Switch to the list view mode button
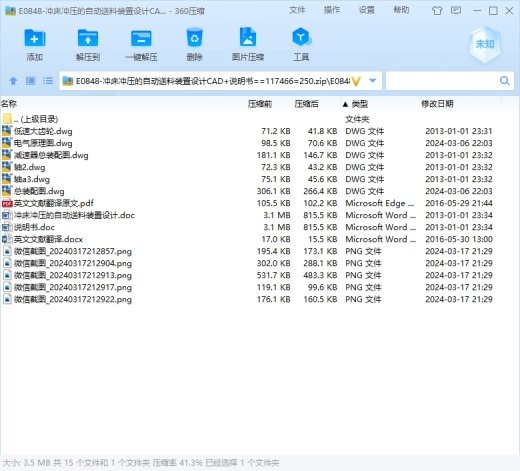The image size is (520, 471). [48, 81]
